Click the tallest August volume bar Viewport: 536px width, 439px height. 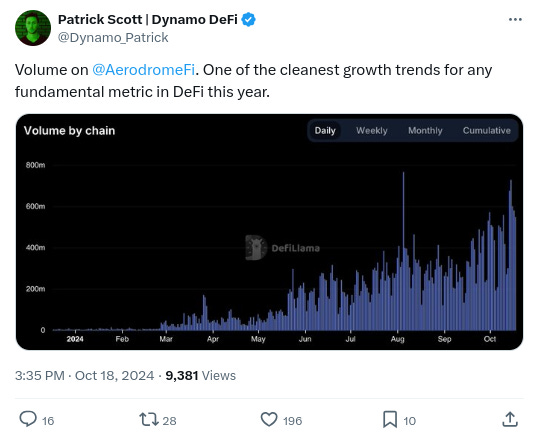point(403,251)
